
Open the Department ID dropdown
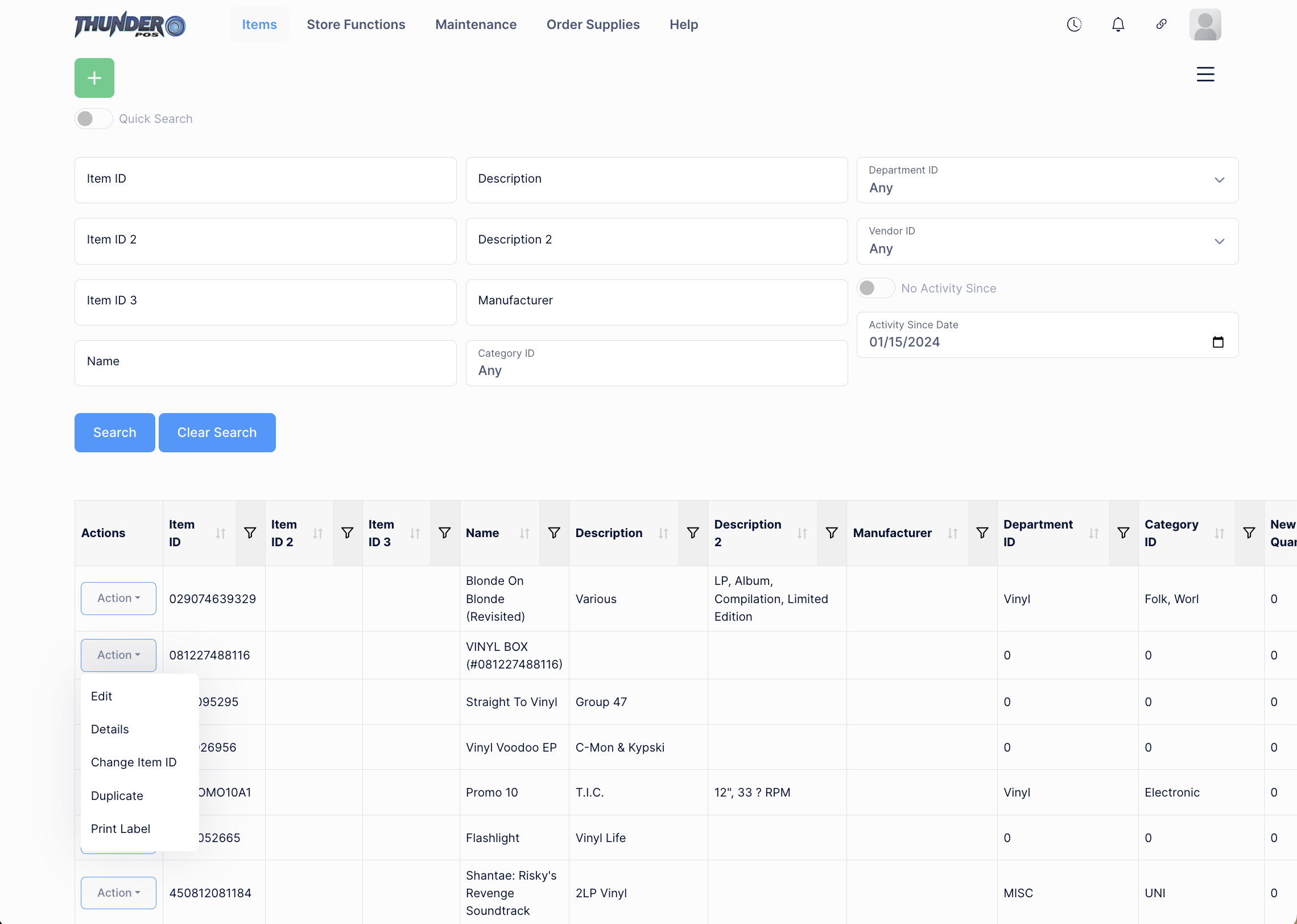click(1219, 180)
